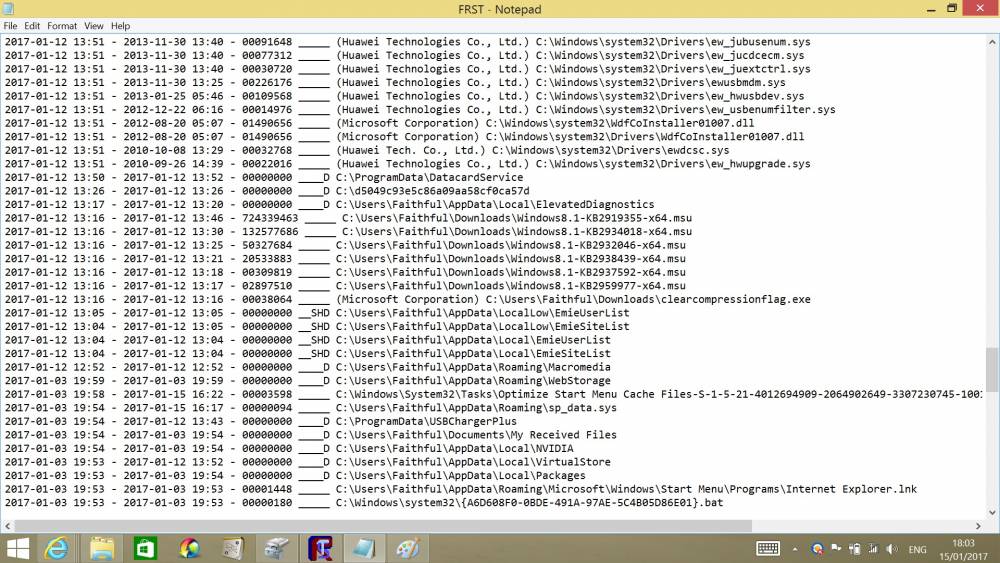Screen dimensions: 1000x563
Task: Close the FRST Notepad window
Action: [x=980, y=8]
